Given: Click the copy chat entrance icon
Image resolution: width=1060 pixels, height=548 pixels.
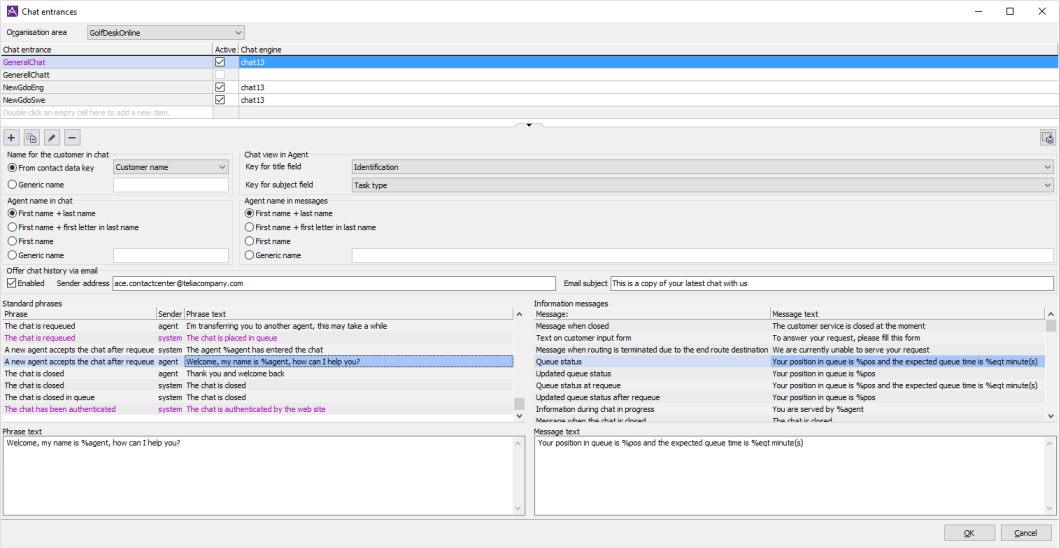Looking at the screenshot, I should pyautogui.click(x=31, y=138).
